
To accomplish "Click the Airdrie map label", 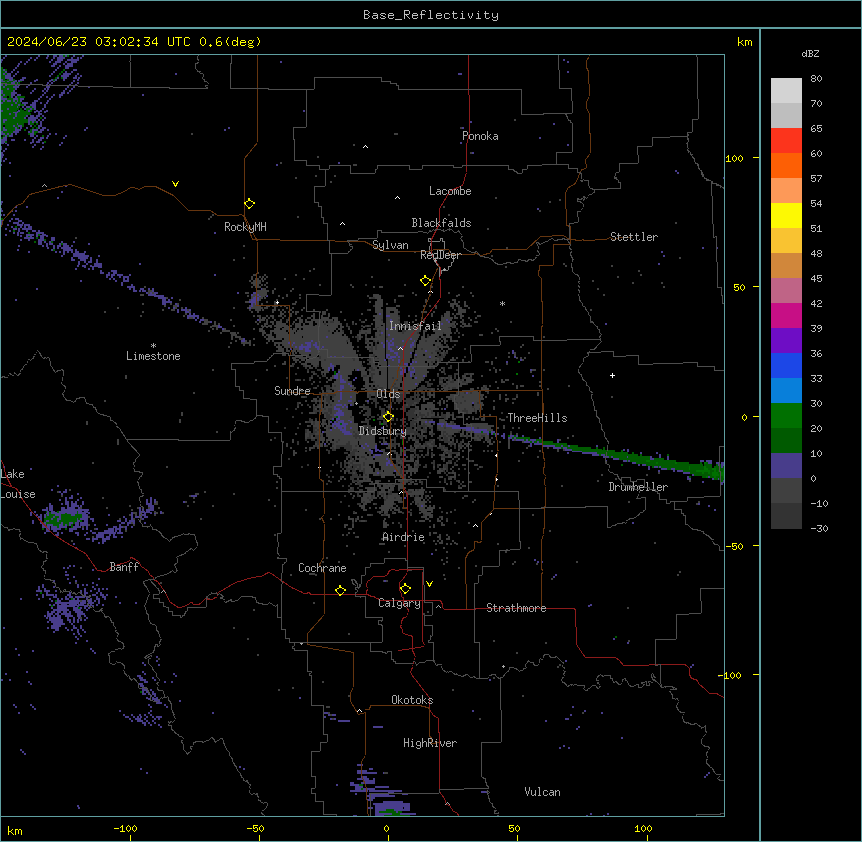I will pyautogui.click(x=403, y=537).
